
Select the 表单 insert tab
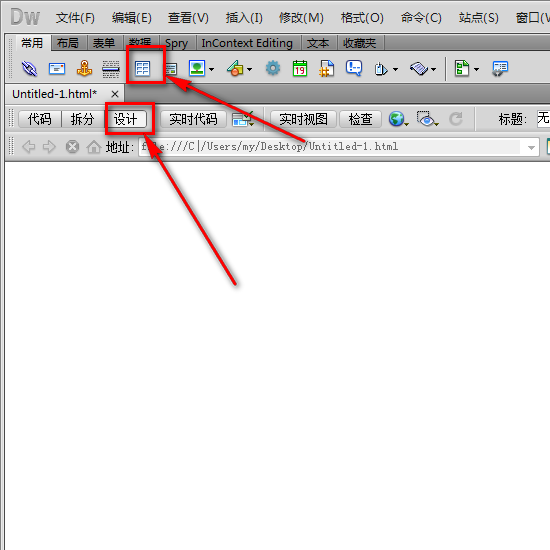pyautogui.click(x=104, y=43)
